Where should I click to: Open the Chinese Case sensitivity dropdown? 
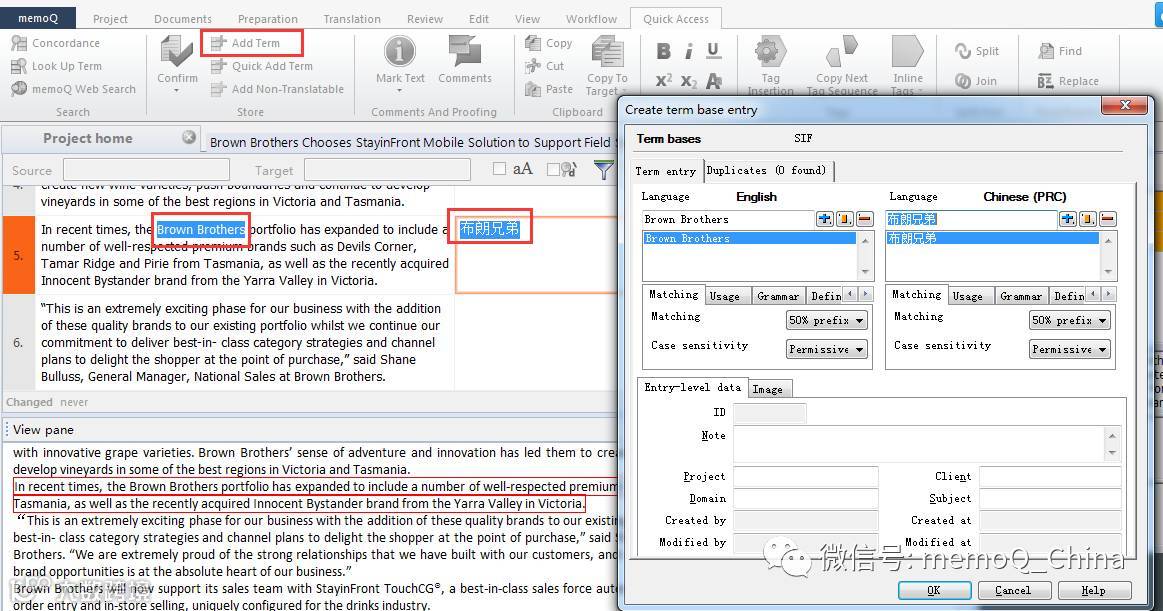[1070, 349]
